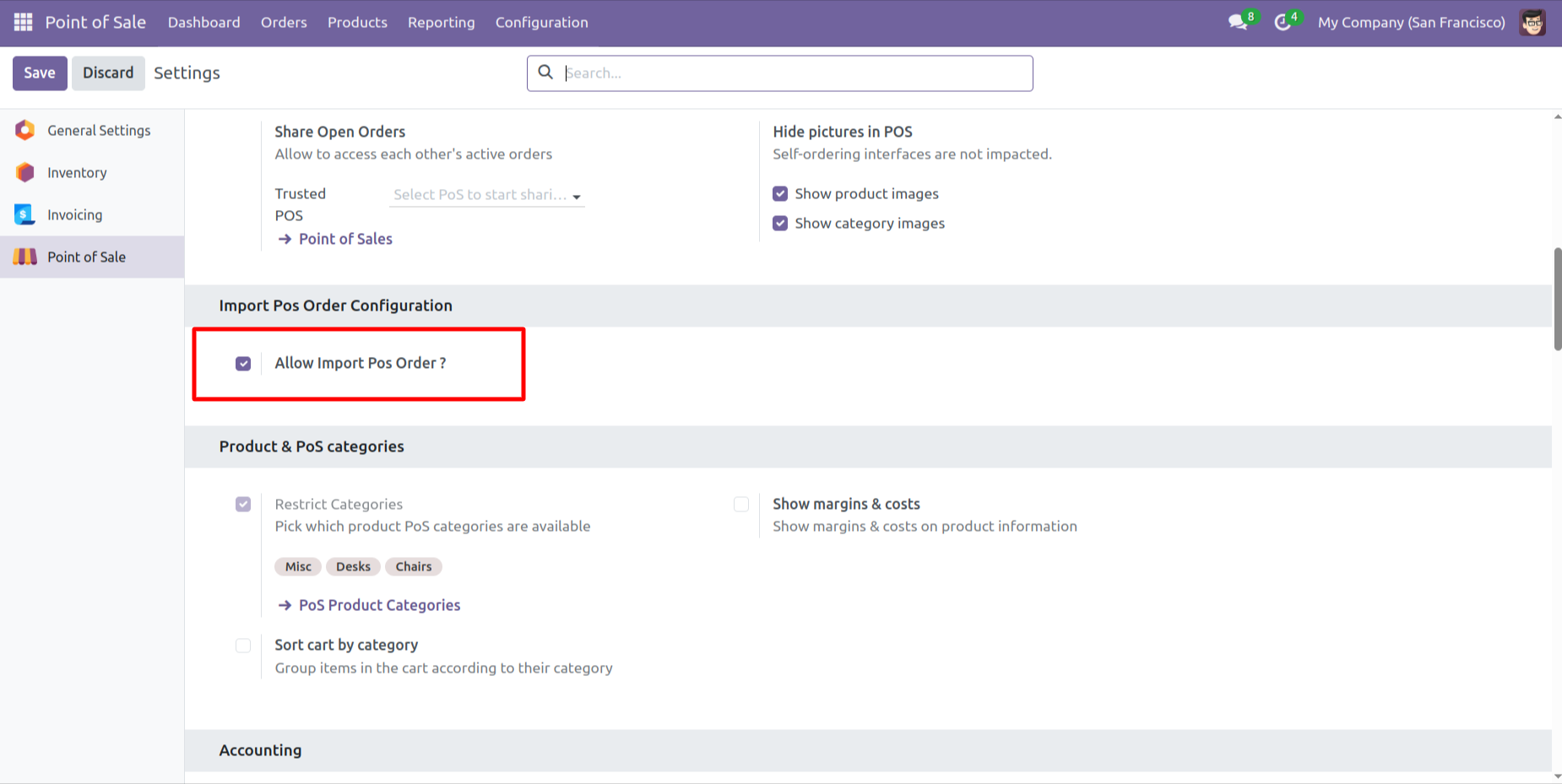Open the Trusted POS dropdown
1562x784 pixels.
click(x=487, y=195)
